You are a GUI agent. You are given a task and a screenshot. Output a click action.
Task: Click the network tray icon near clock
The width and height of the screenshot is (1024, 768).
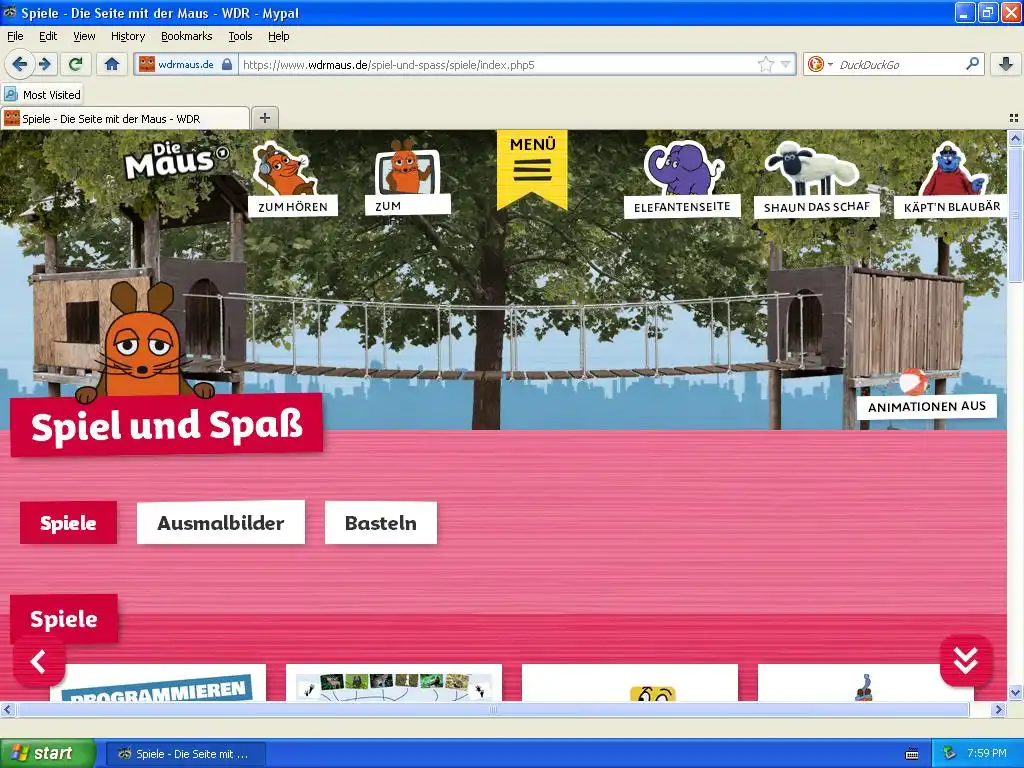[950, 754]
